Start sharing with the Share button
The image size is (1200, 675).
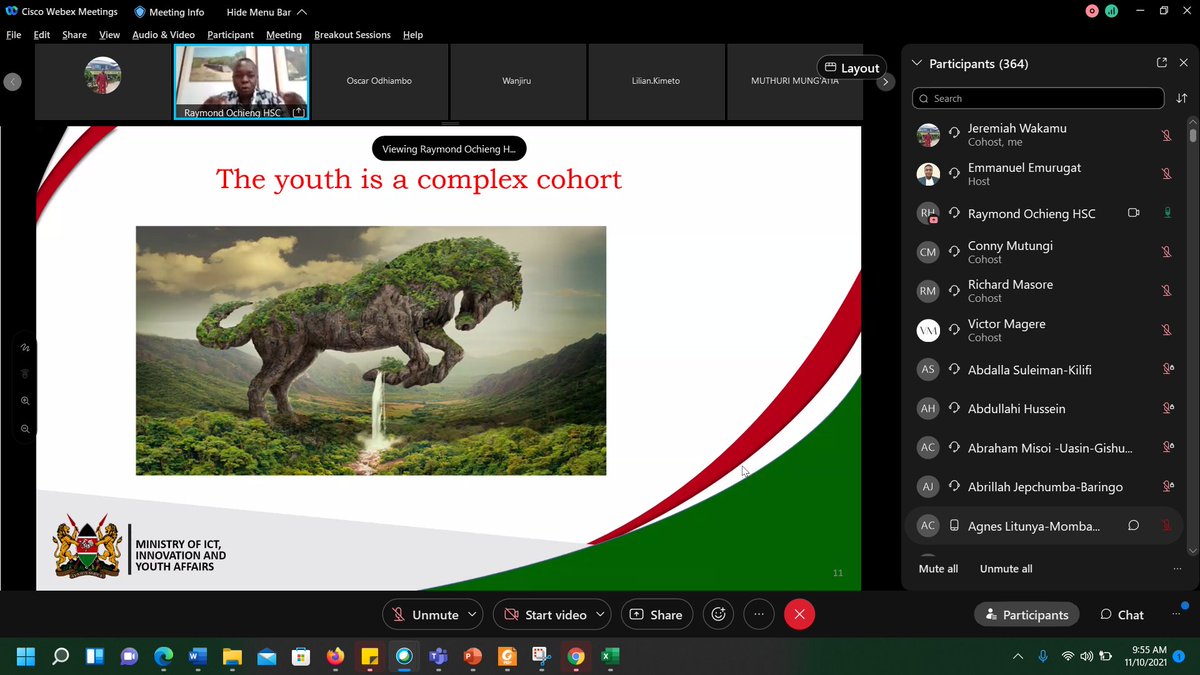pyautogui.click(x=656, y=614)
